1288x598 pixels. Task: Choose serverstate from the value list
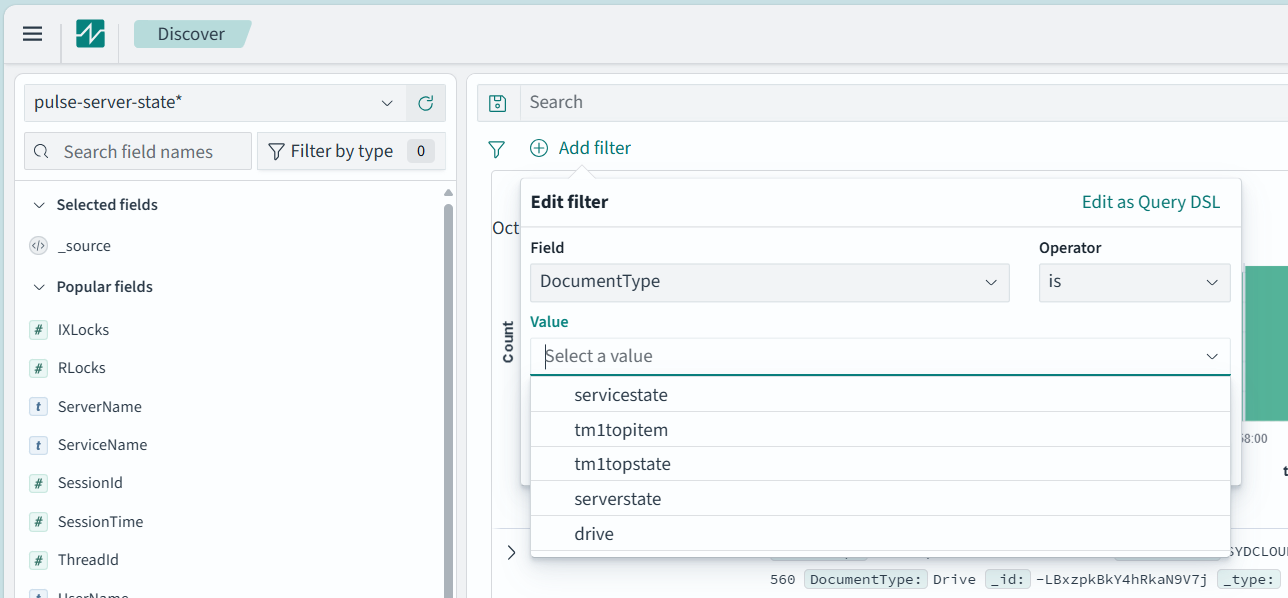point(880,499)
